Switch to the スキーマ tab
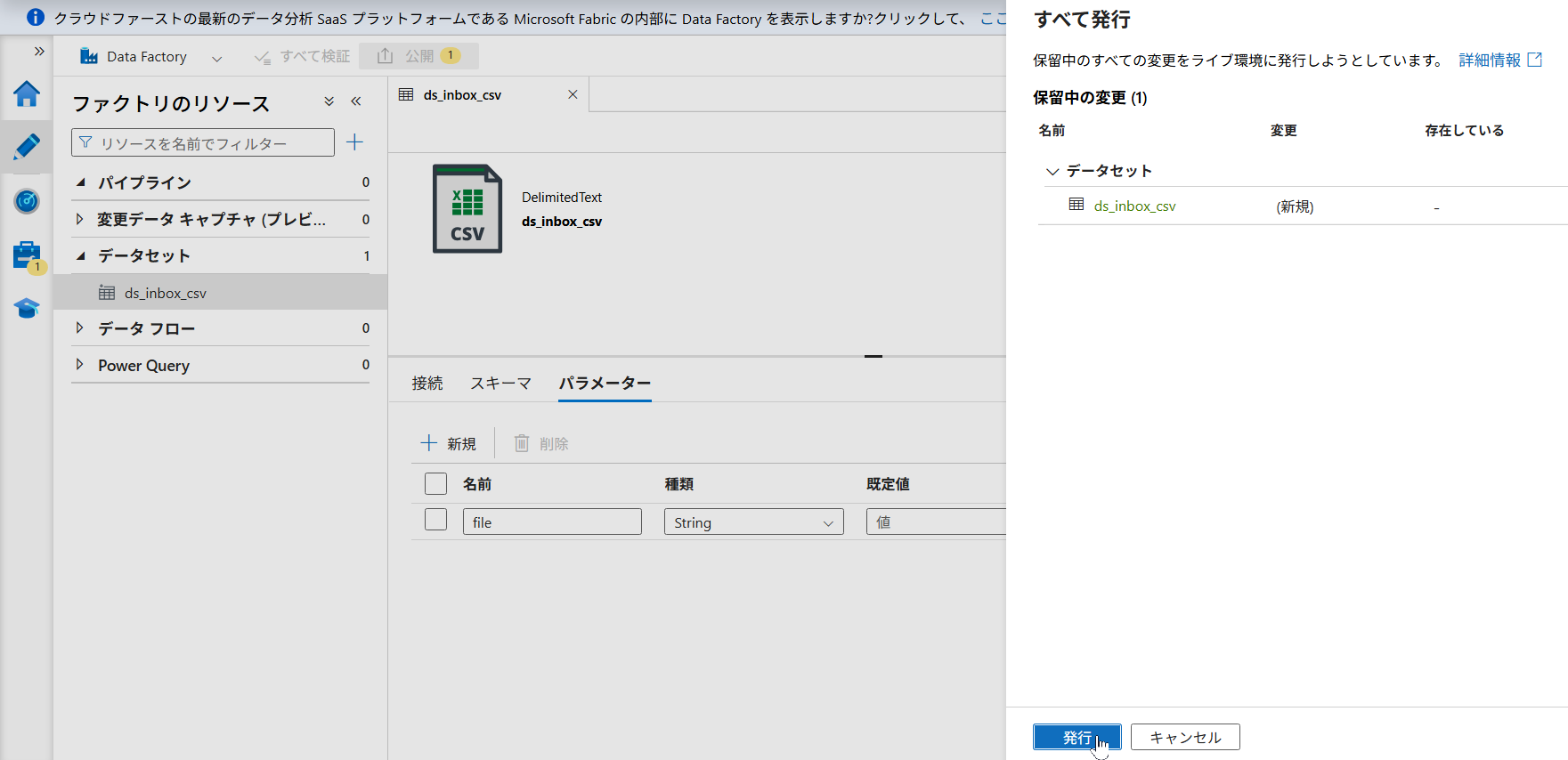Image resolution: width=1568 pixels, height=760 pixels. pyautogui.click(x=500, y=383)
